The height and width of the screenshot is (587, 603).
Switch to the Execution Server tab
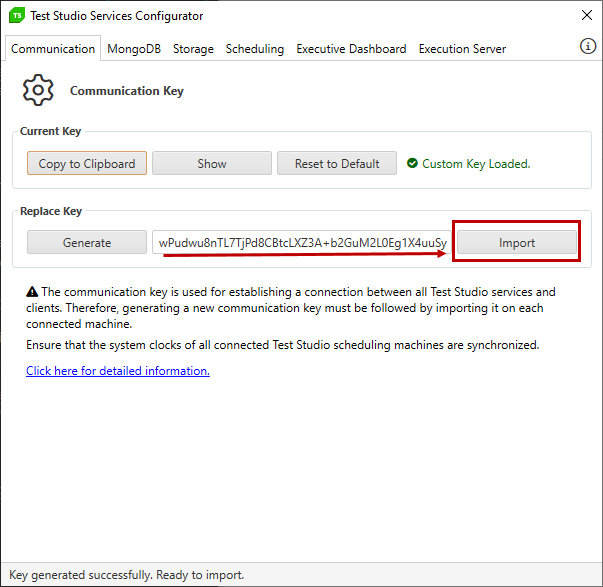pyautogui.click(x=462, y=49)
